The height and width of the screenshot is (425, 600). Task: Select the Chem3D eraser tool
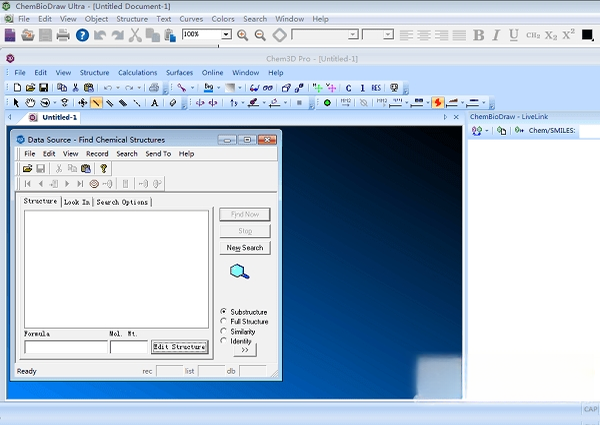(173, 103)
